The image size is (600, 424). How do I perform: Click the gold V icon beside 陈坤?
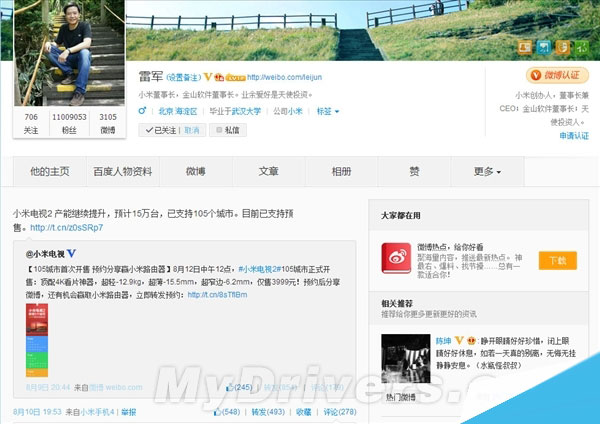click(x=459, y=340)
